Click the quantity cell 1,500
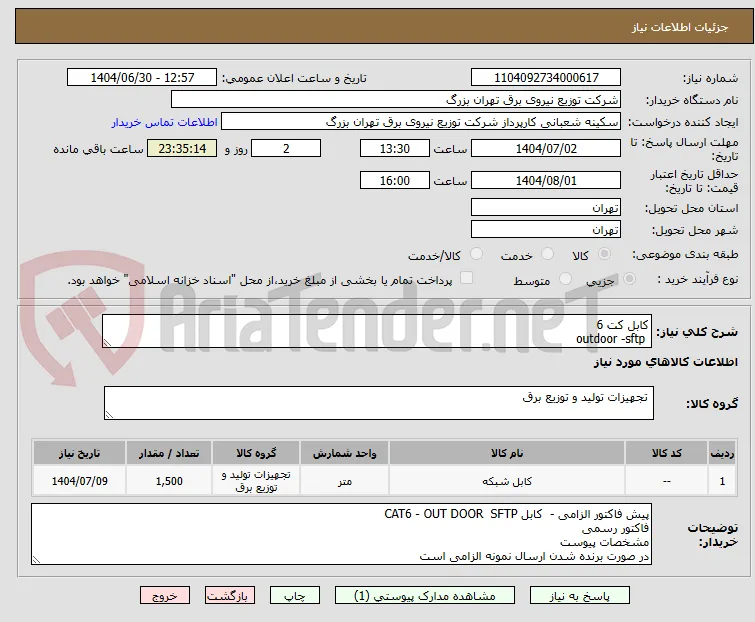755x622 pixels. [x=169, y=481]
